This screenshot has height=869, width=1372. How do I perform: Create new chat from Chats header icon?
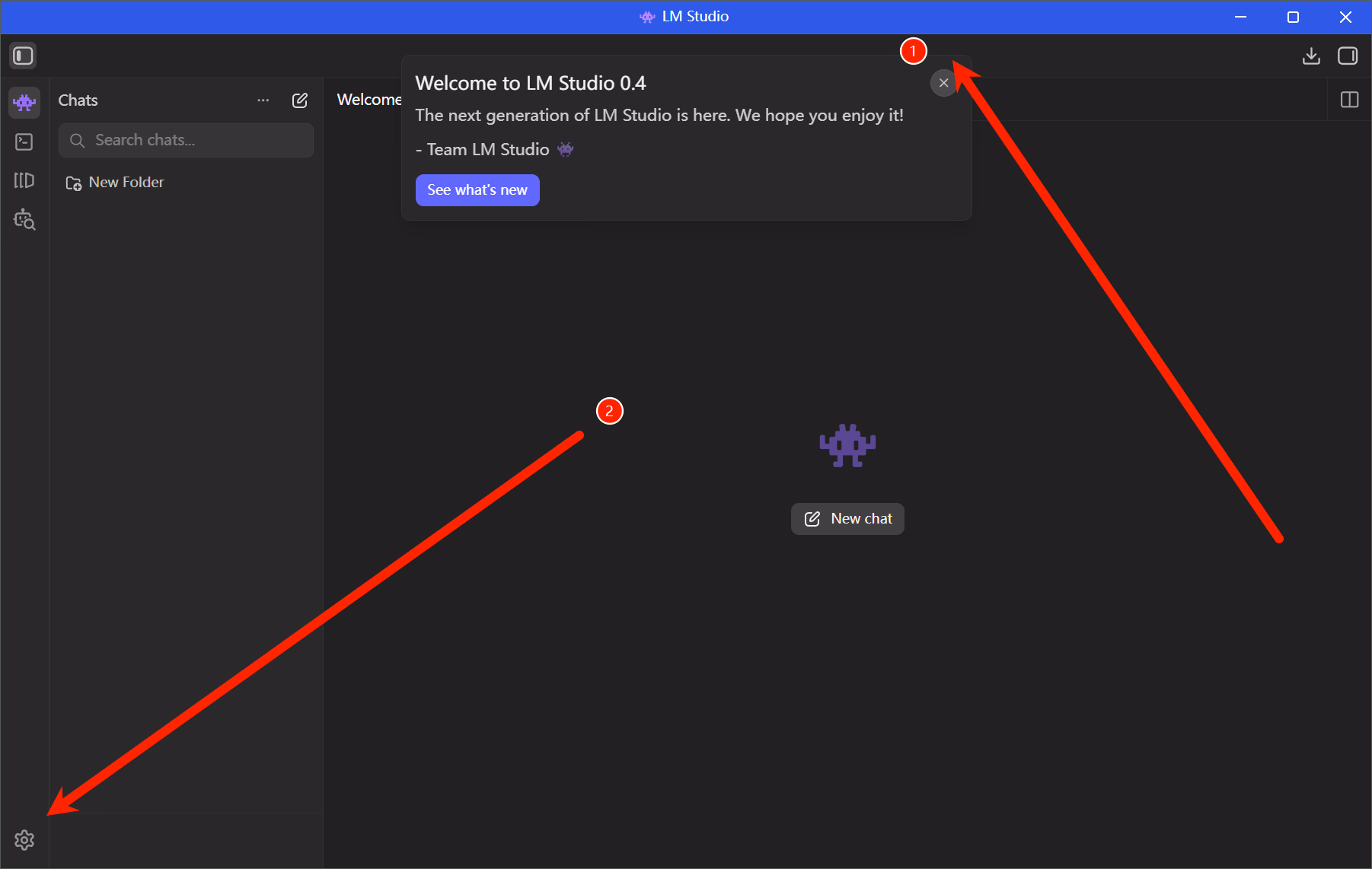tap(300, 100)
